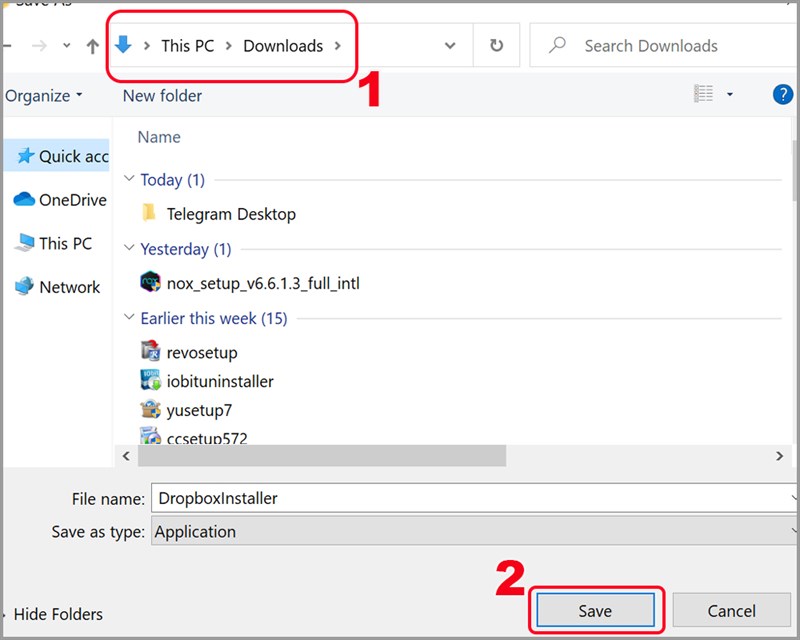Refresh the Downloads folder listing
Screen dimensions: 800x640
(496, 45)
